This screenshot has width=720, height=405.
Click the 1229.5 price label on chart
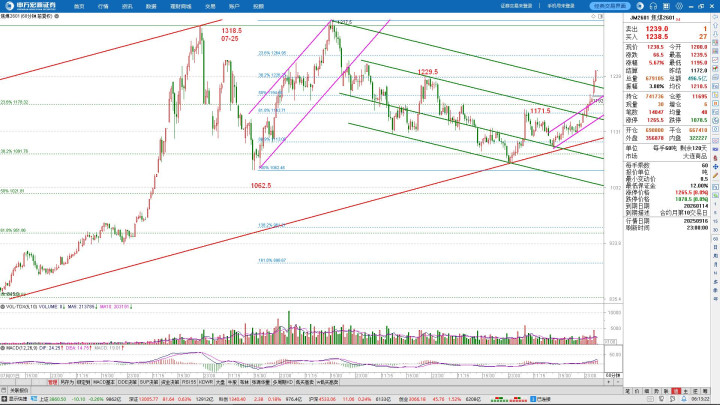pyautogui.click(x=428, y=72)
